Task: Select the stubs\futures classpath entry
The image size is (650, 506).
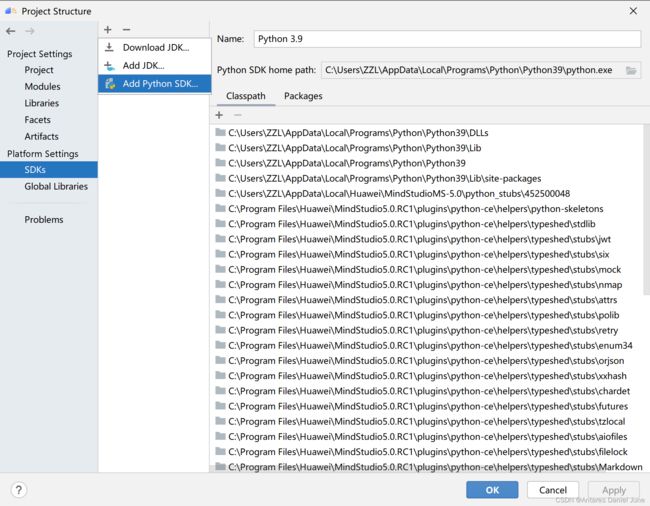Action: tap(427, 406)
